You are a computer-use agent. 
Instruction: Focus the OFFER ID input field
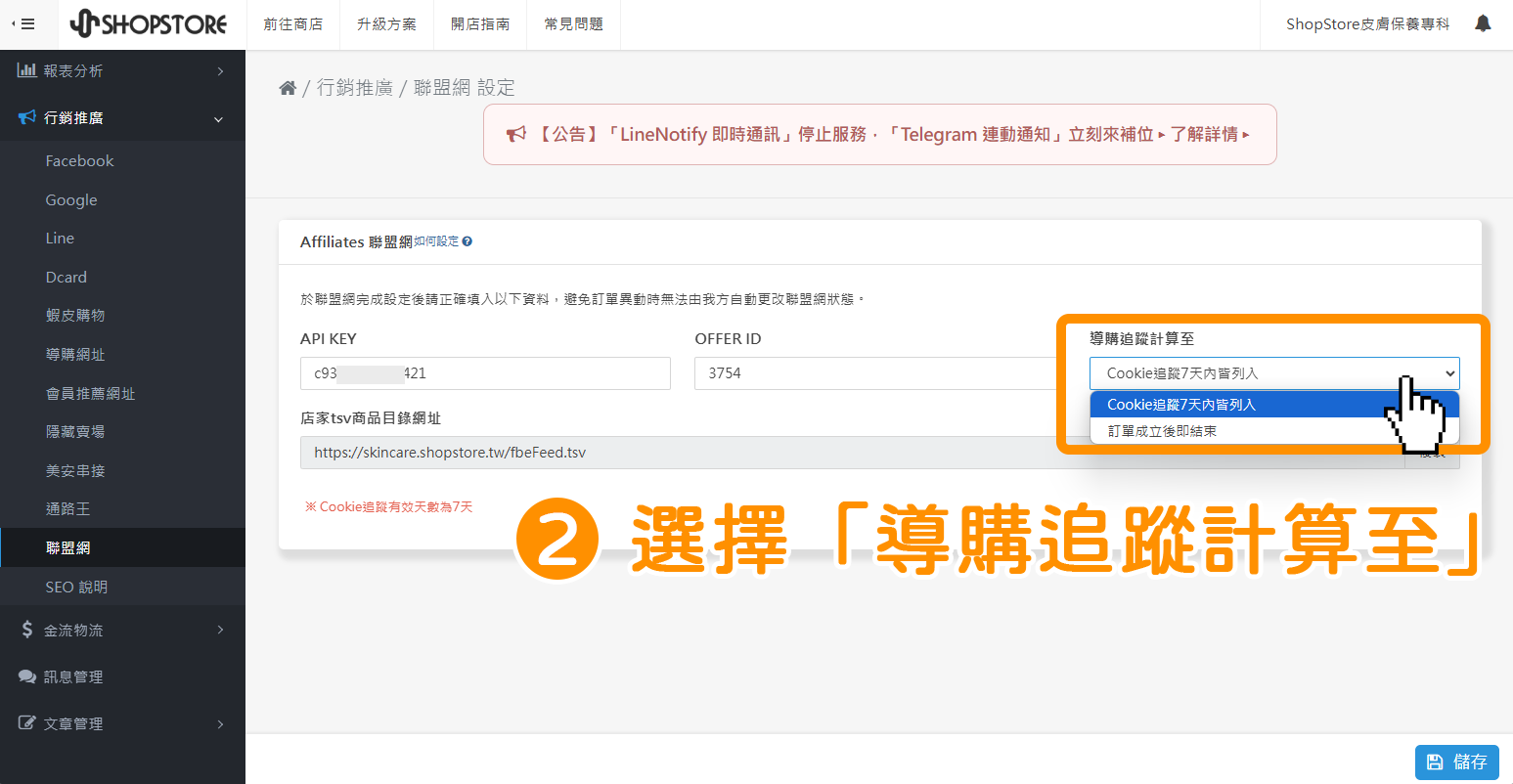click(x=880, y=373)
